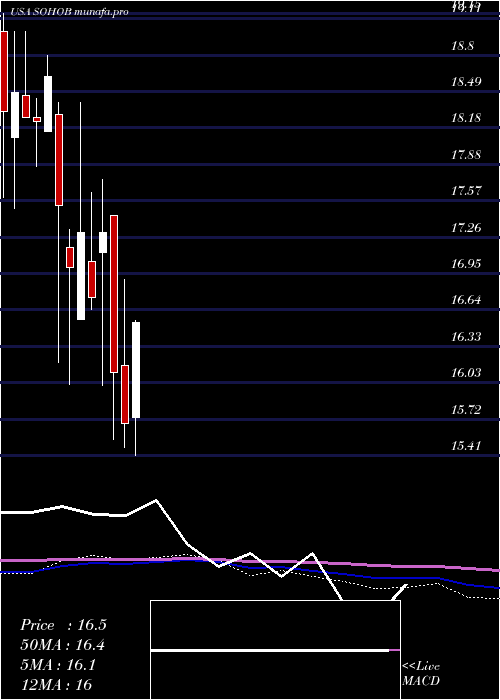Click the 16.03 price axis label

466,373
